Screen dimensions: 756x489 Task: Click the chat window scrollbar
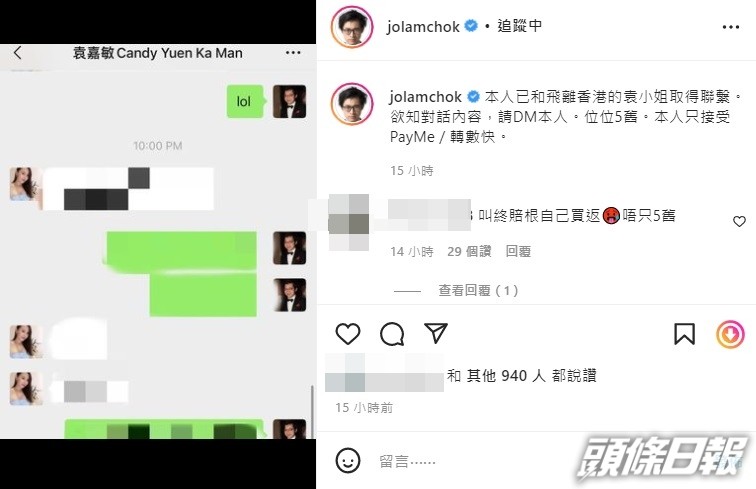(x=312, y=410)
